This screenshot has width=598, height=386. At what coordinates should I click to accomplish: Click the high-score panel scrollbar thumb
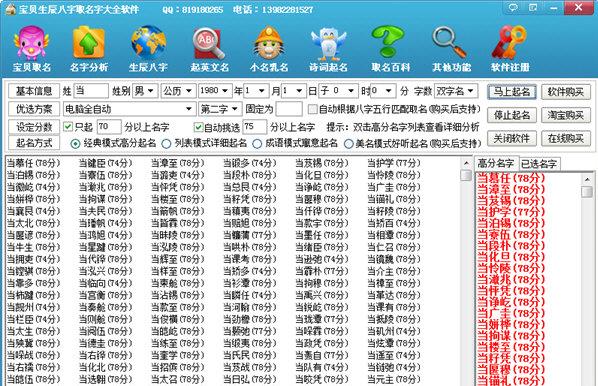[587, 191]
